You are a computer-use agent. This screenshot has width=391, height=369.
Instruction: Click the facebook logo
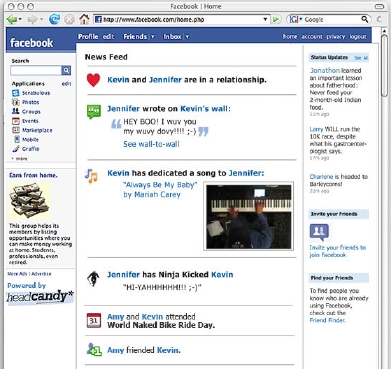(x=31, y=43)
